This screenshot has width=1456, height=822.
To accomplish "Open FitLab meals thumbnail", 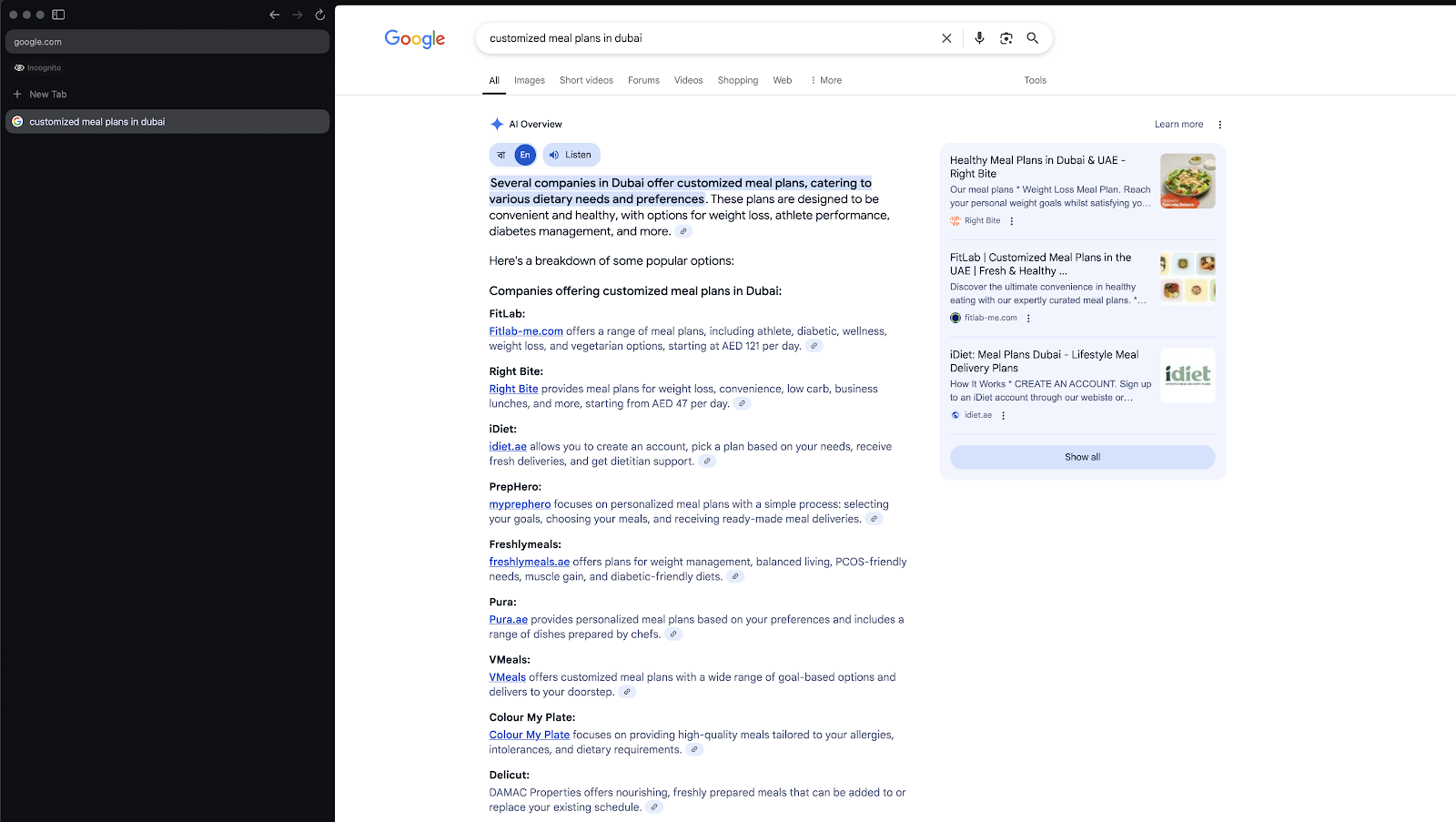I will pos(1188,278).
